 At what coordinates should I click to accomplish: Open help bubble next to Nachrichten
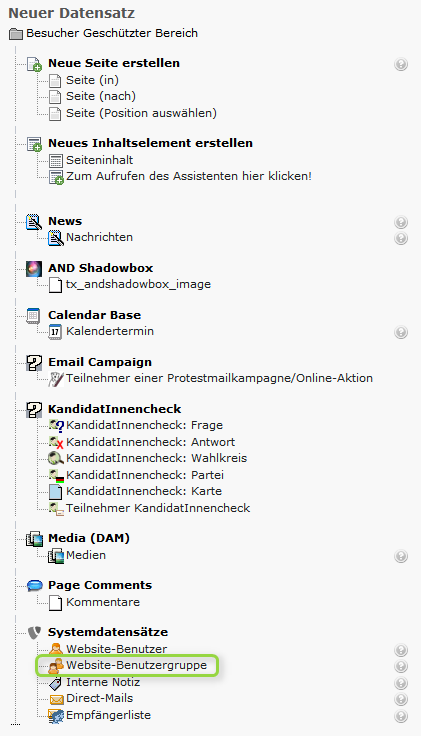coord(401,238)
